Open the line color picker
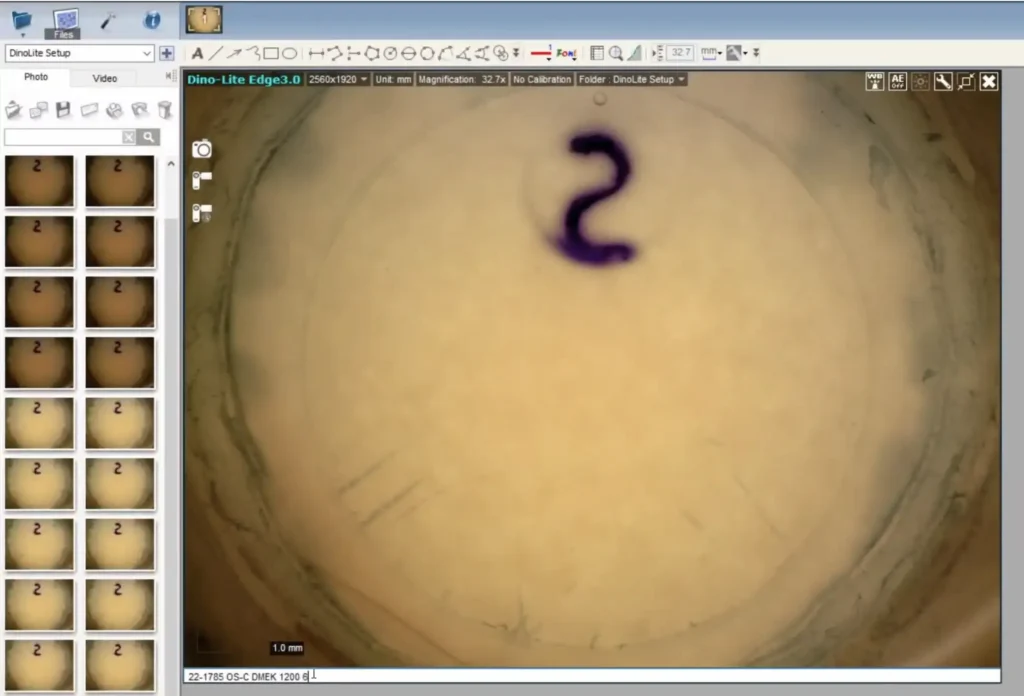1024x696 pixels. coord(541,53)
